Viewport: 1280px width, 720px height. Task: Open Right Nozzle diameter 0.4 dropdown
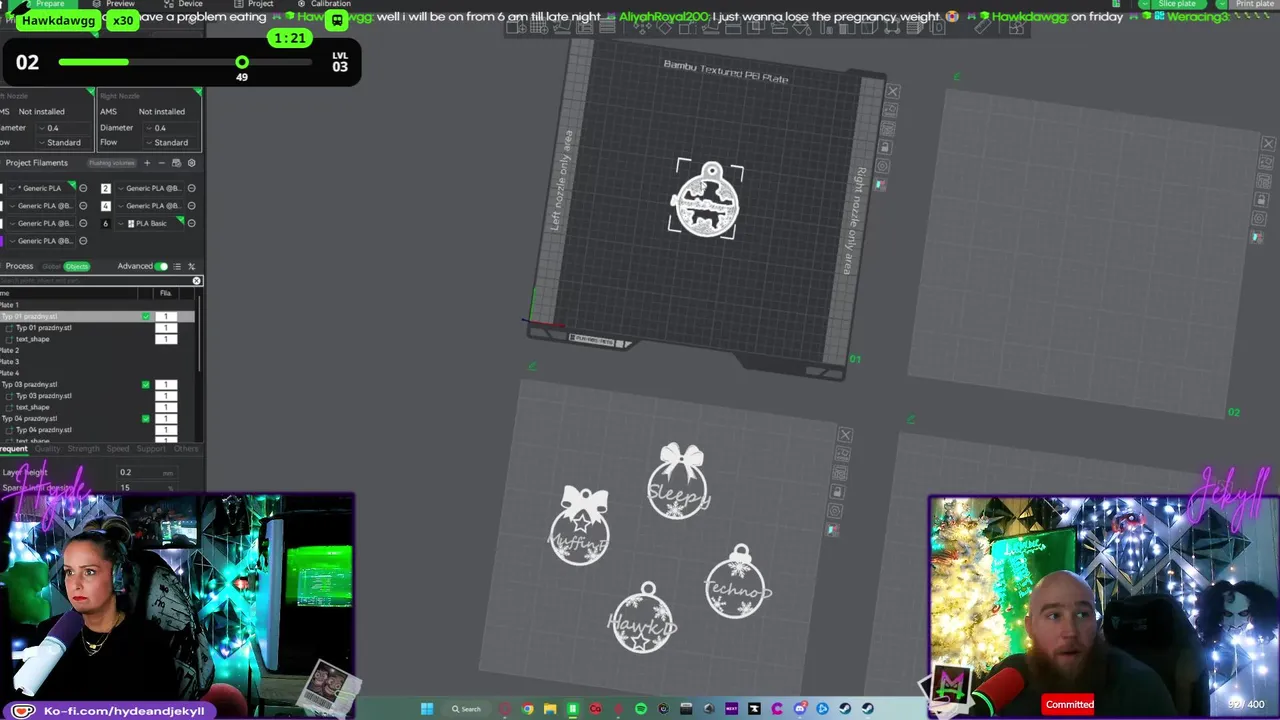[169, 127]
